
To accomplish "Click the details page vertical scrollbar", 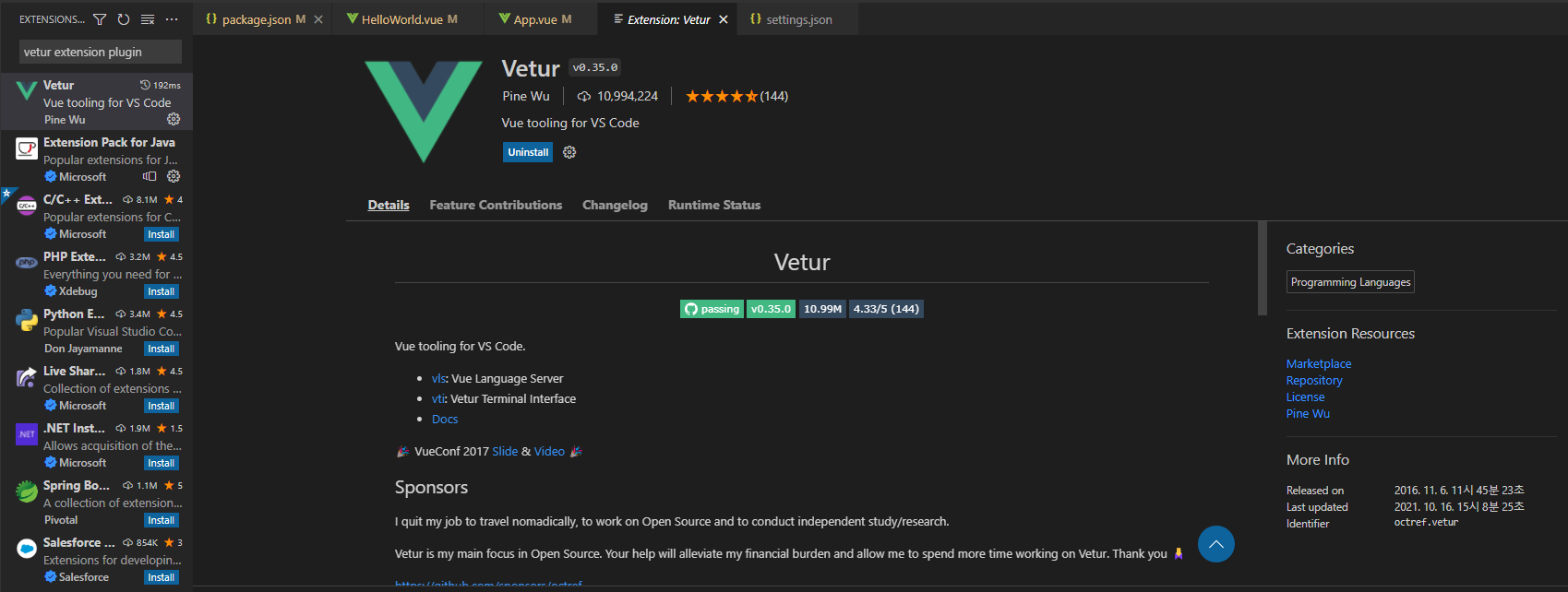I will point(1263,268).
